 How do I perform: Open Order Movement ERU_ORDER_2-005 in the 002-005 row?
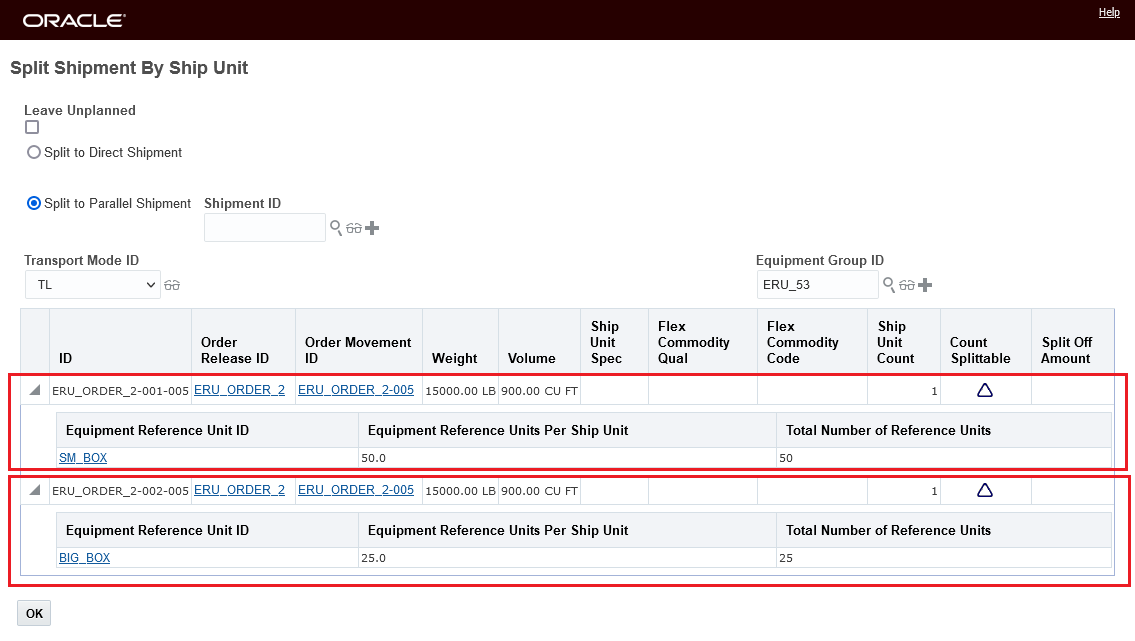click(x=356, y=490)
